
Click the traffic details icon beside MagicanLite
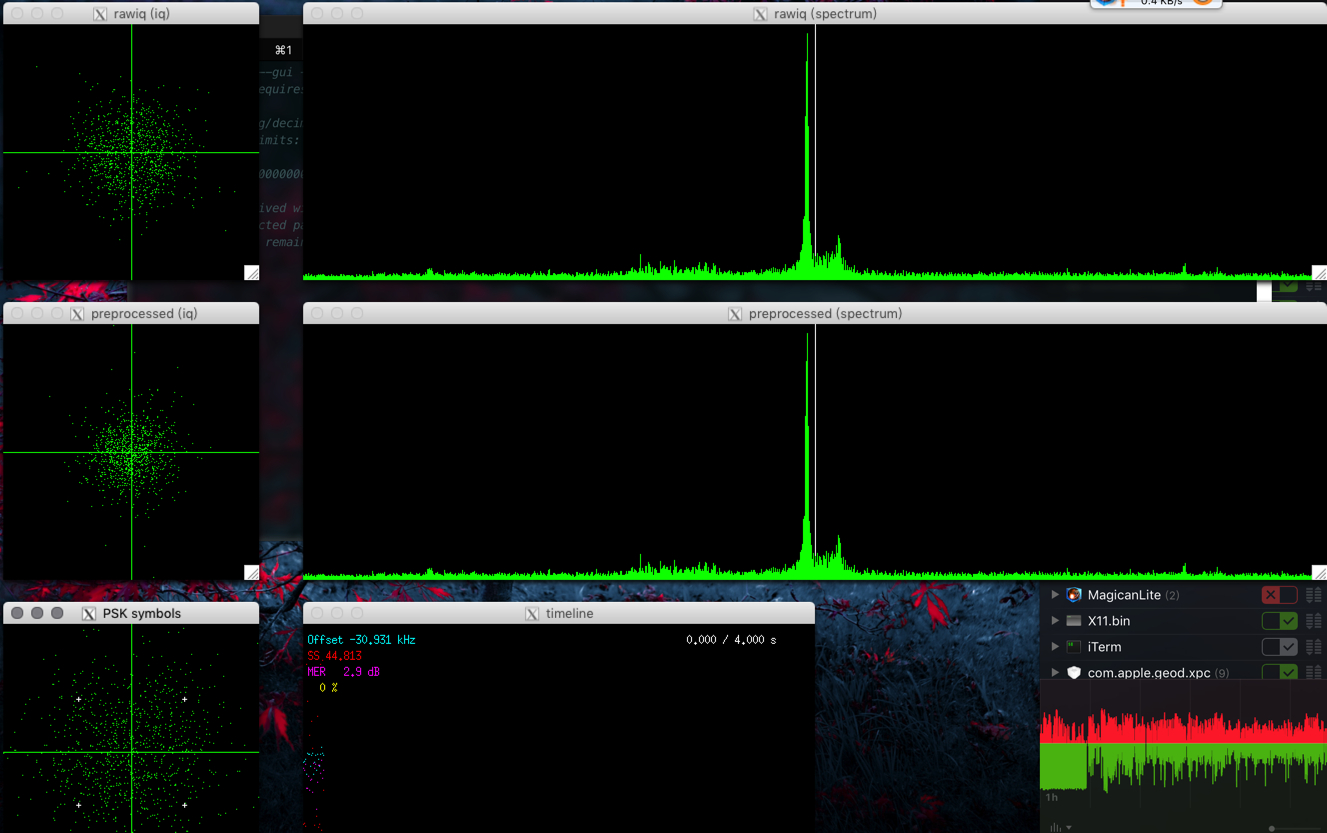1314,595
